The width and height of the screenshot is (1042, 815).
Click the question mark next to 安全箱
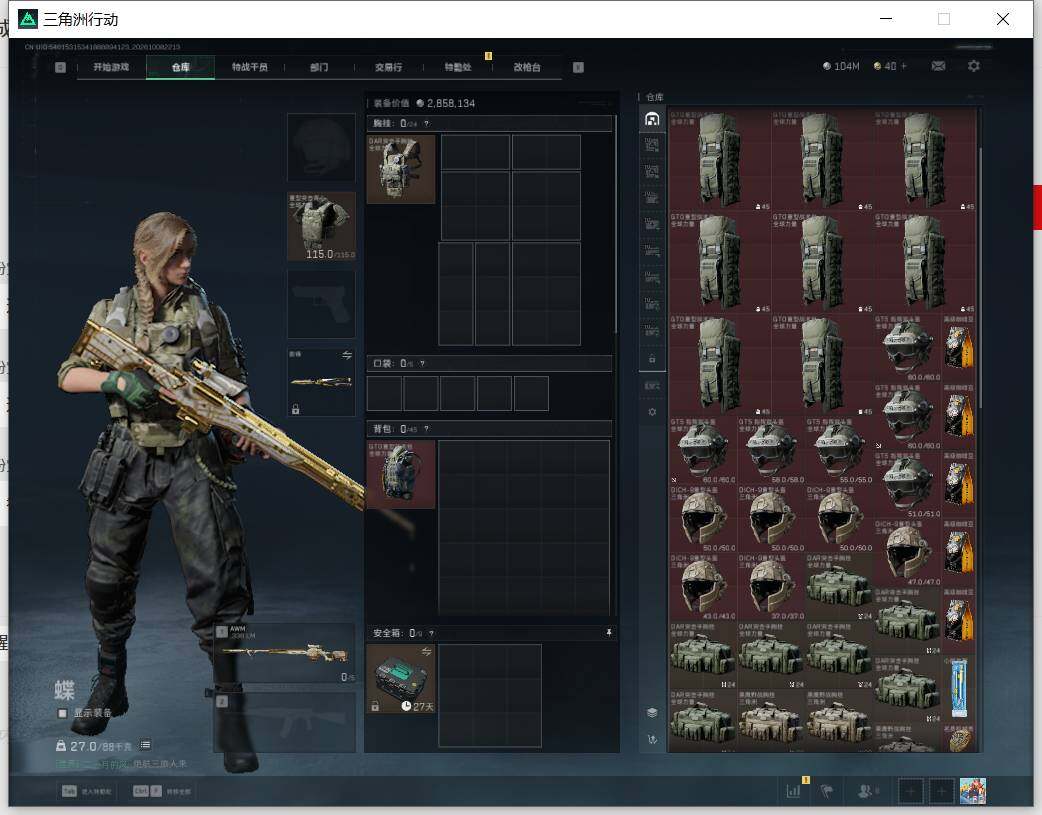[431, 634]
